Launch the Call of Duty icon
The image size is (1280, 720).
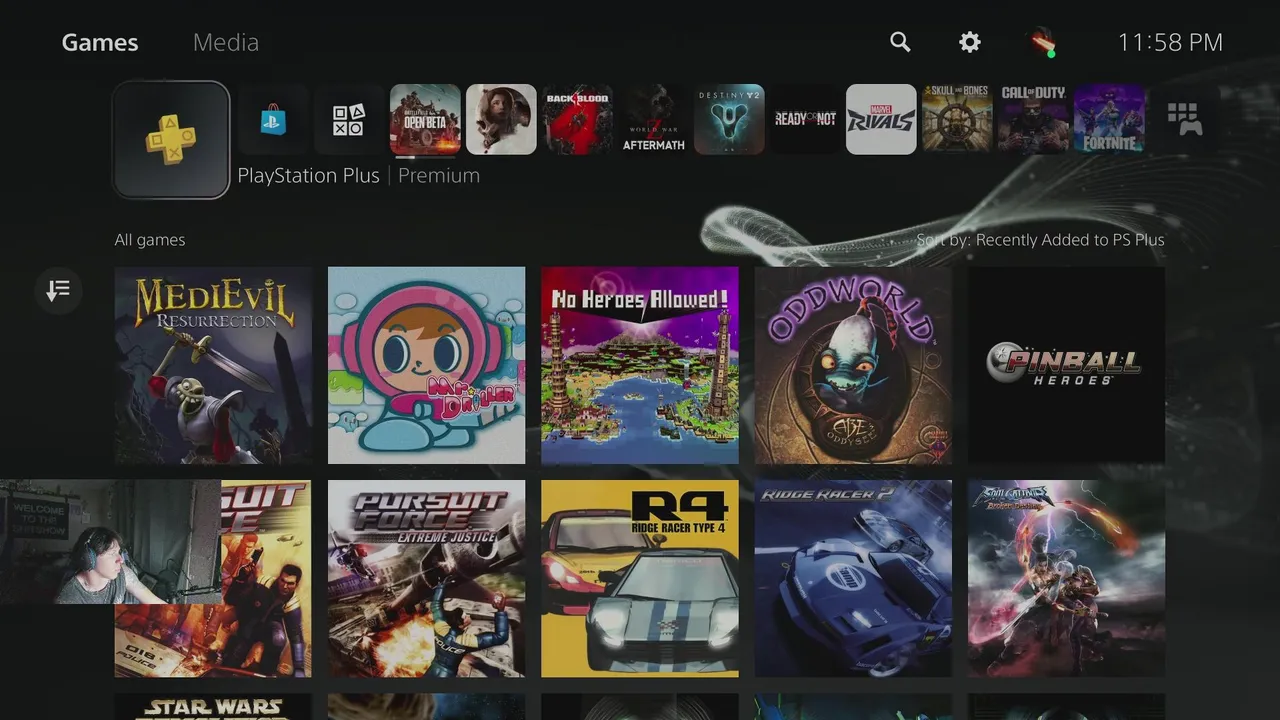1033,120
